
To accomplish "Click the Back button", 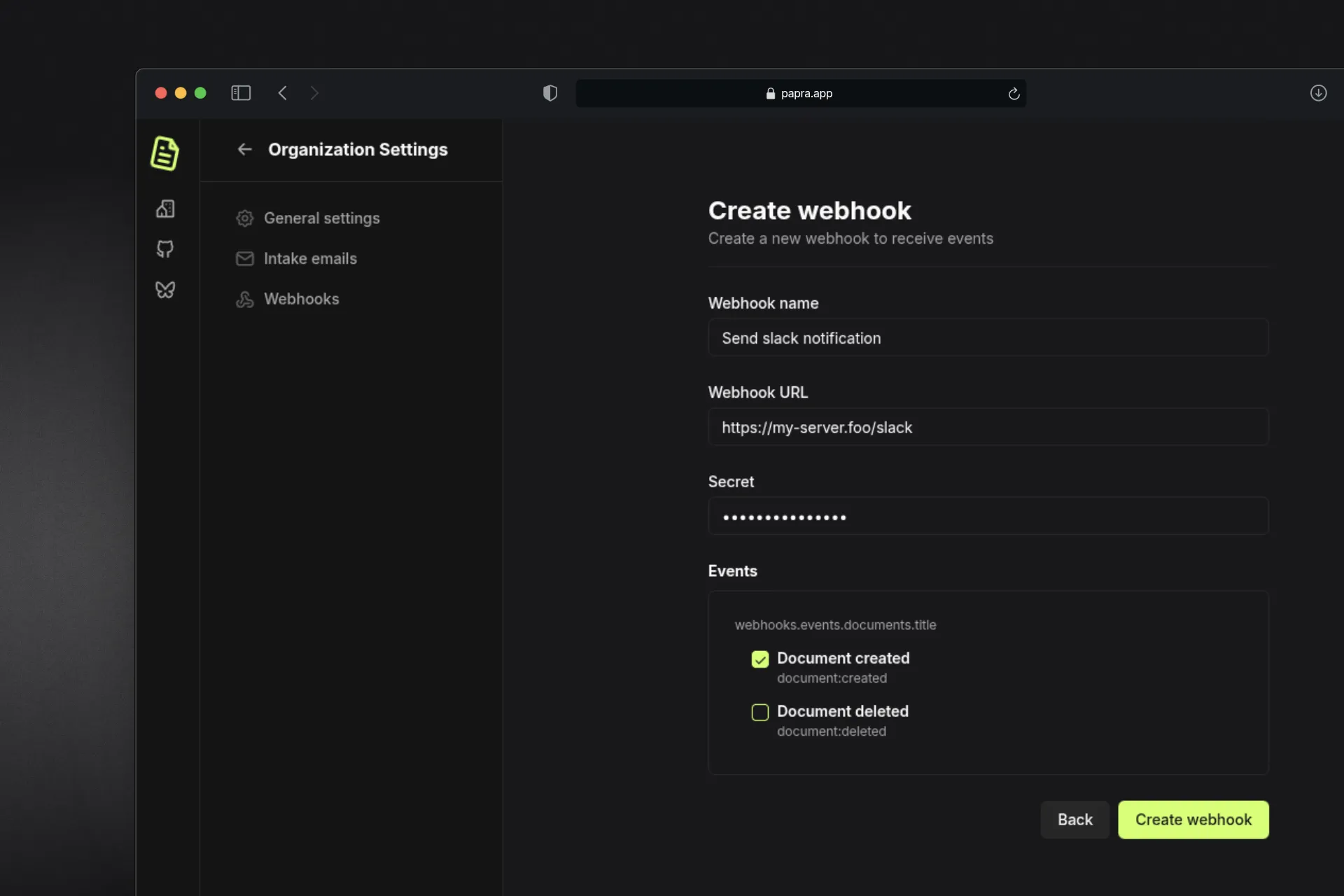I will [x=1074, y=819].
